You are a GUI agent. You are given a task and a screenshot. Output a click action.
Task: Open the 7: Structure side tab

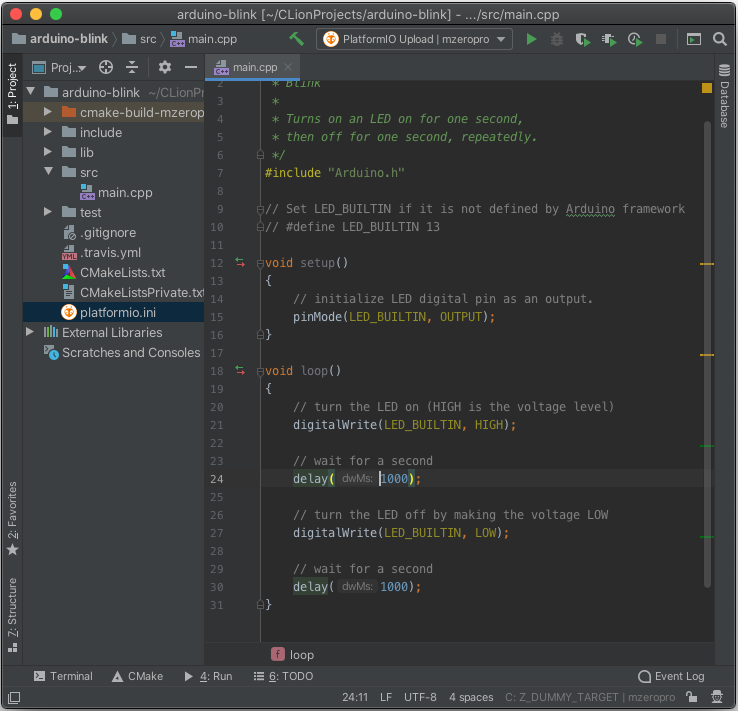click(12, 615)
